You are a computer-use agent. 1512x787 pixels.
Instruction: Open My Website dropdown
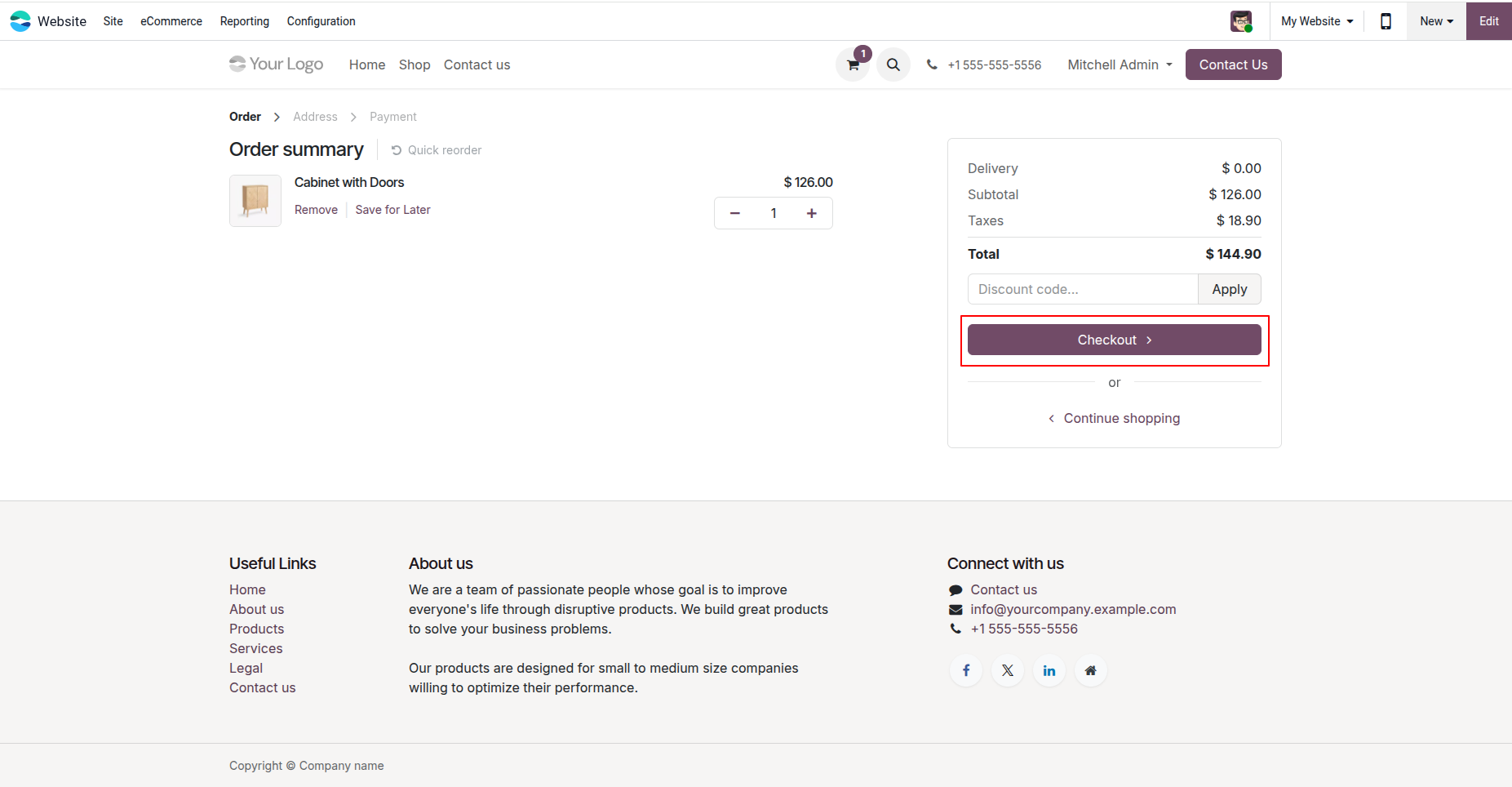point(1317,21)
